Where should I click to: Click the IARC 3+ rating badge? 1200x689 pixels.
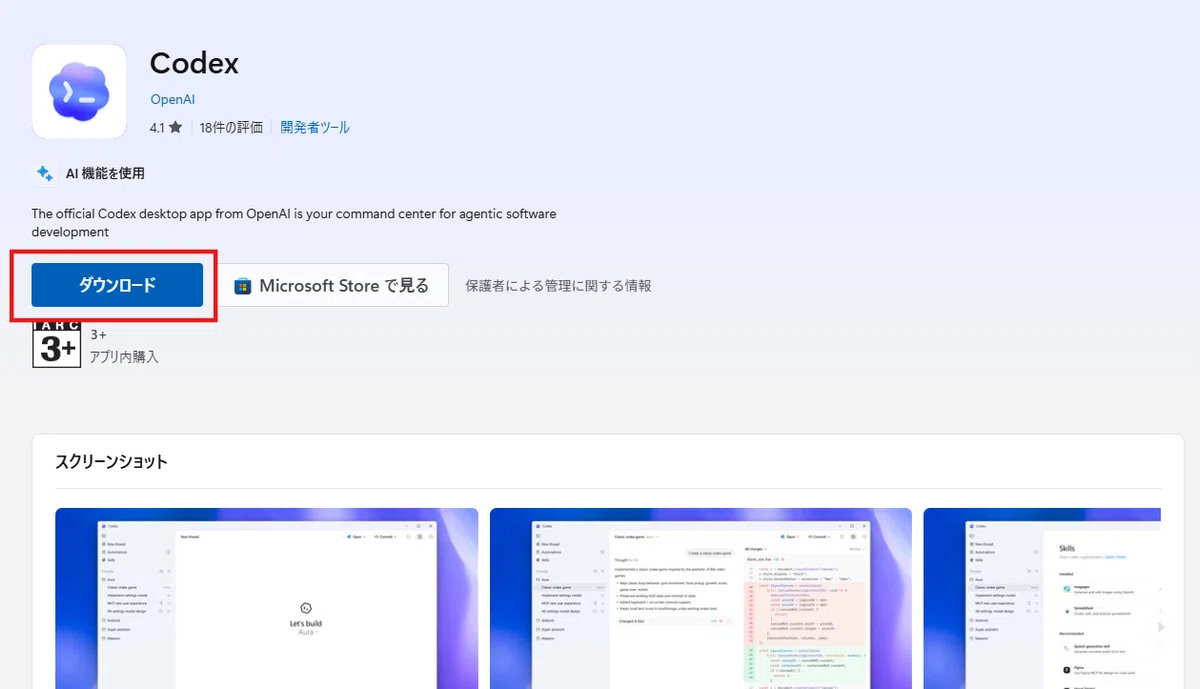tap(56, 344)
